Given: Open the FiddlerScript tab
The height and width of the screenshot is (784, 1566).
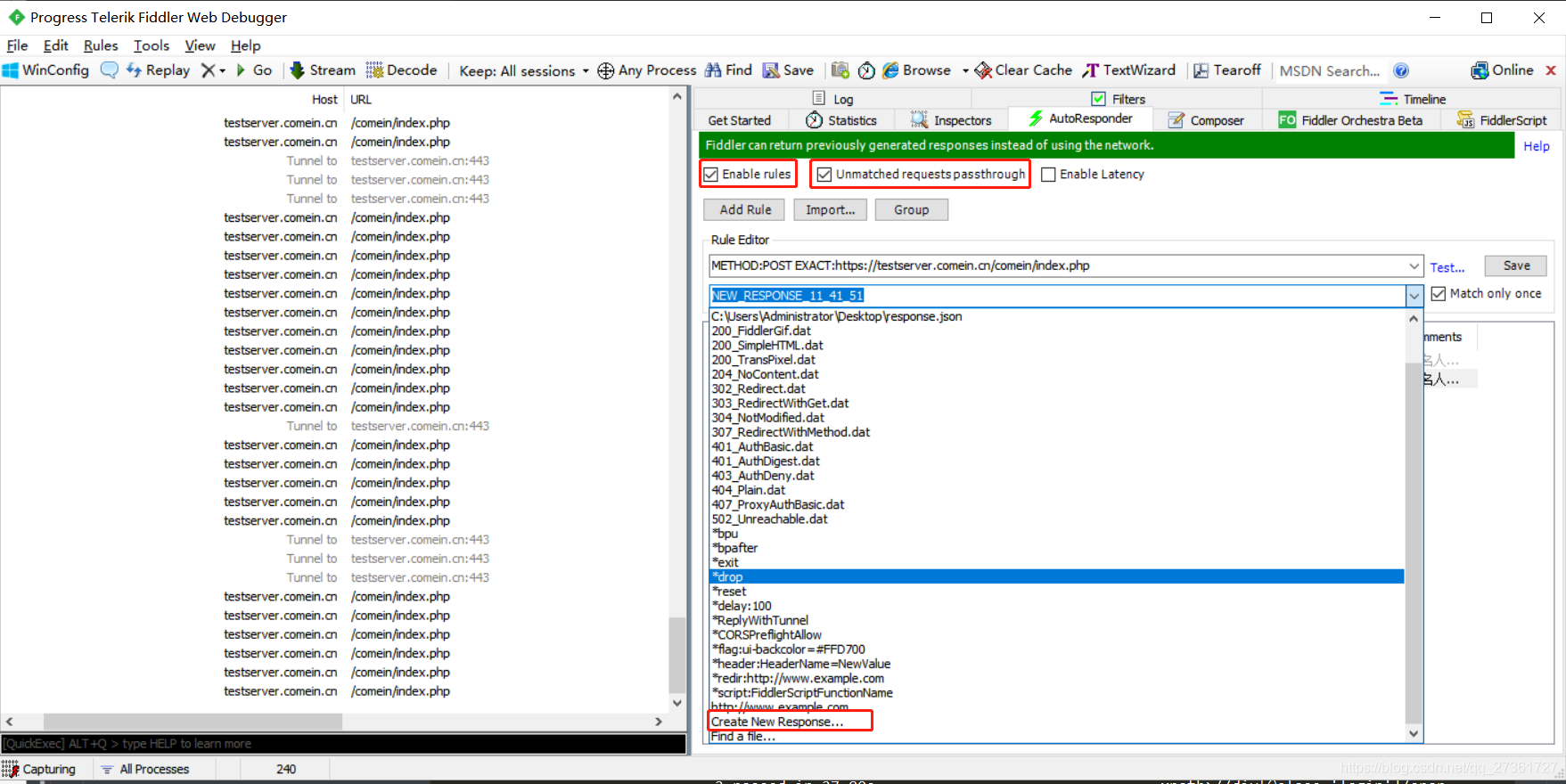Looking at the screenshot, I should (x=1502, y=120).
